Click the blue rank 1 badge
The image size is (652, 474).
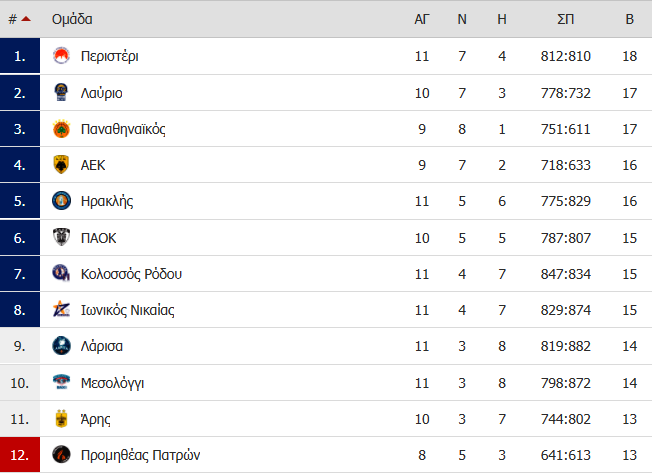20,56
